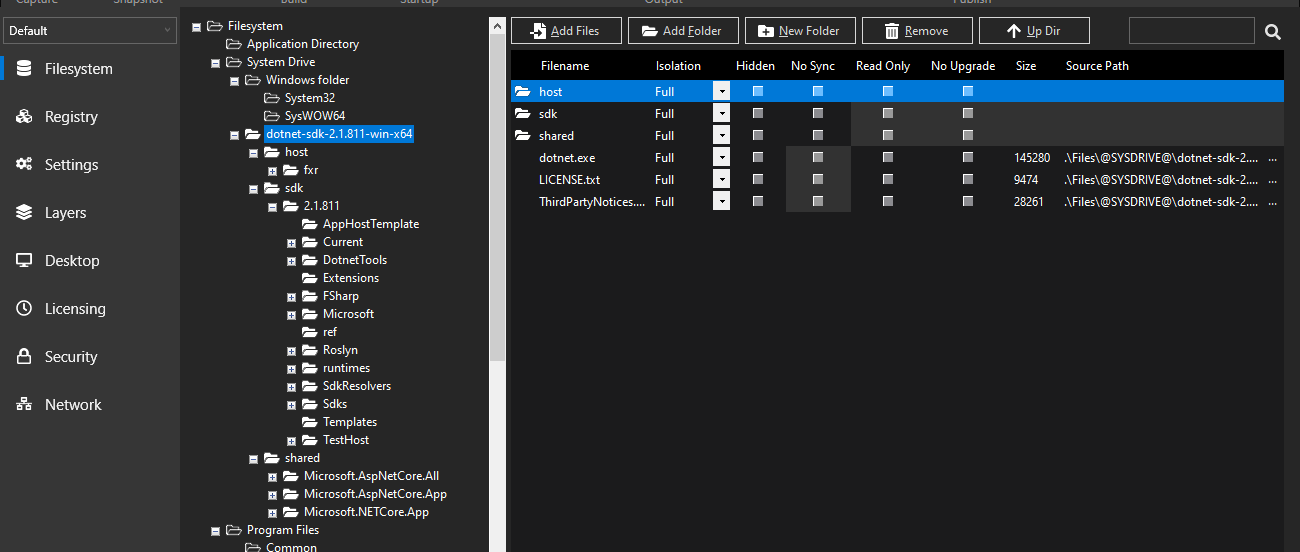Viewport: 1300px width, 552px height.
Task: Toggle No Sync checkbox for ThirdPartyNotices row
Action: 818,201
